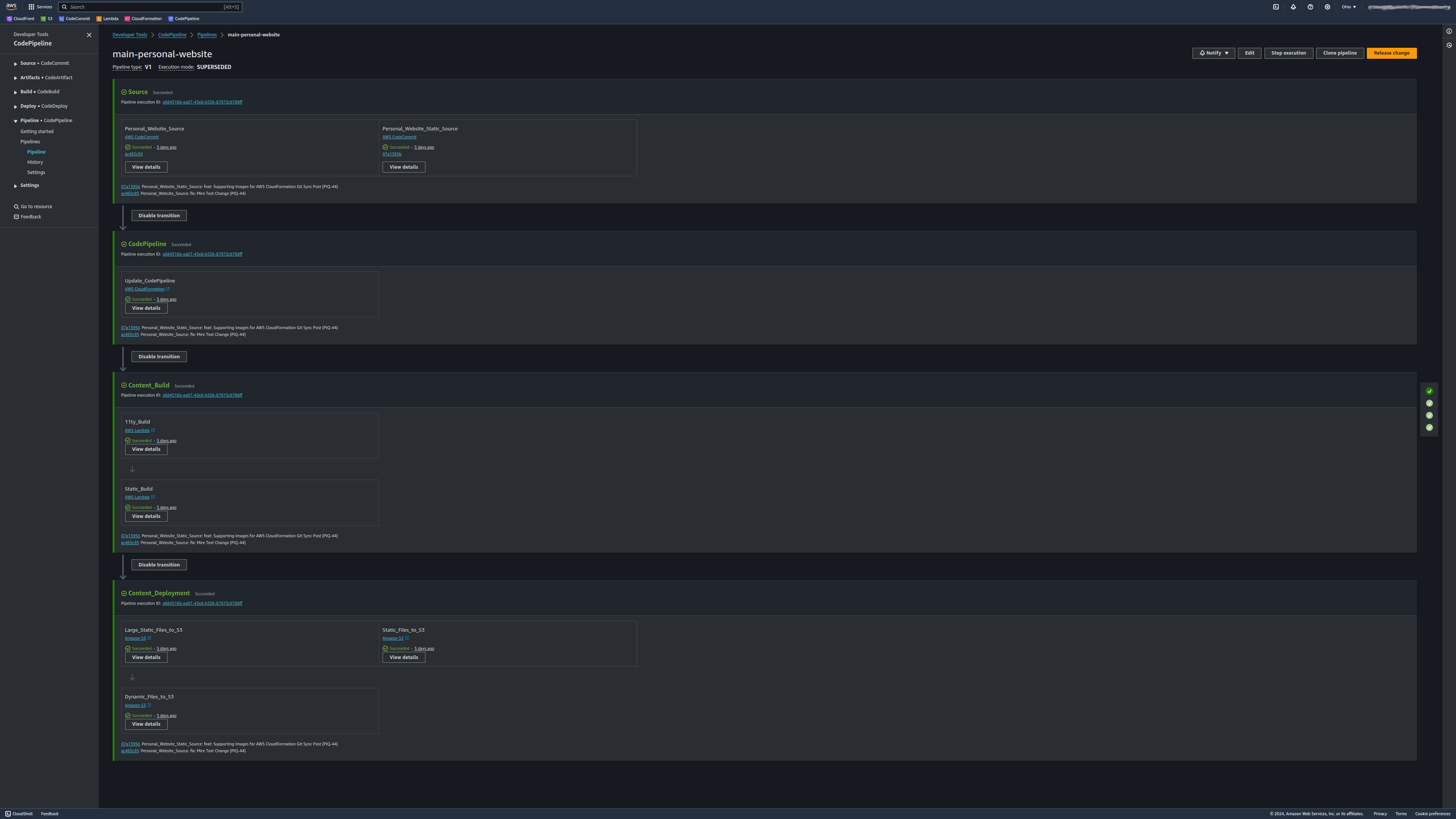Open CodeCommit shortcut in favorites bar

(74, 19)
